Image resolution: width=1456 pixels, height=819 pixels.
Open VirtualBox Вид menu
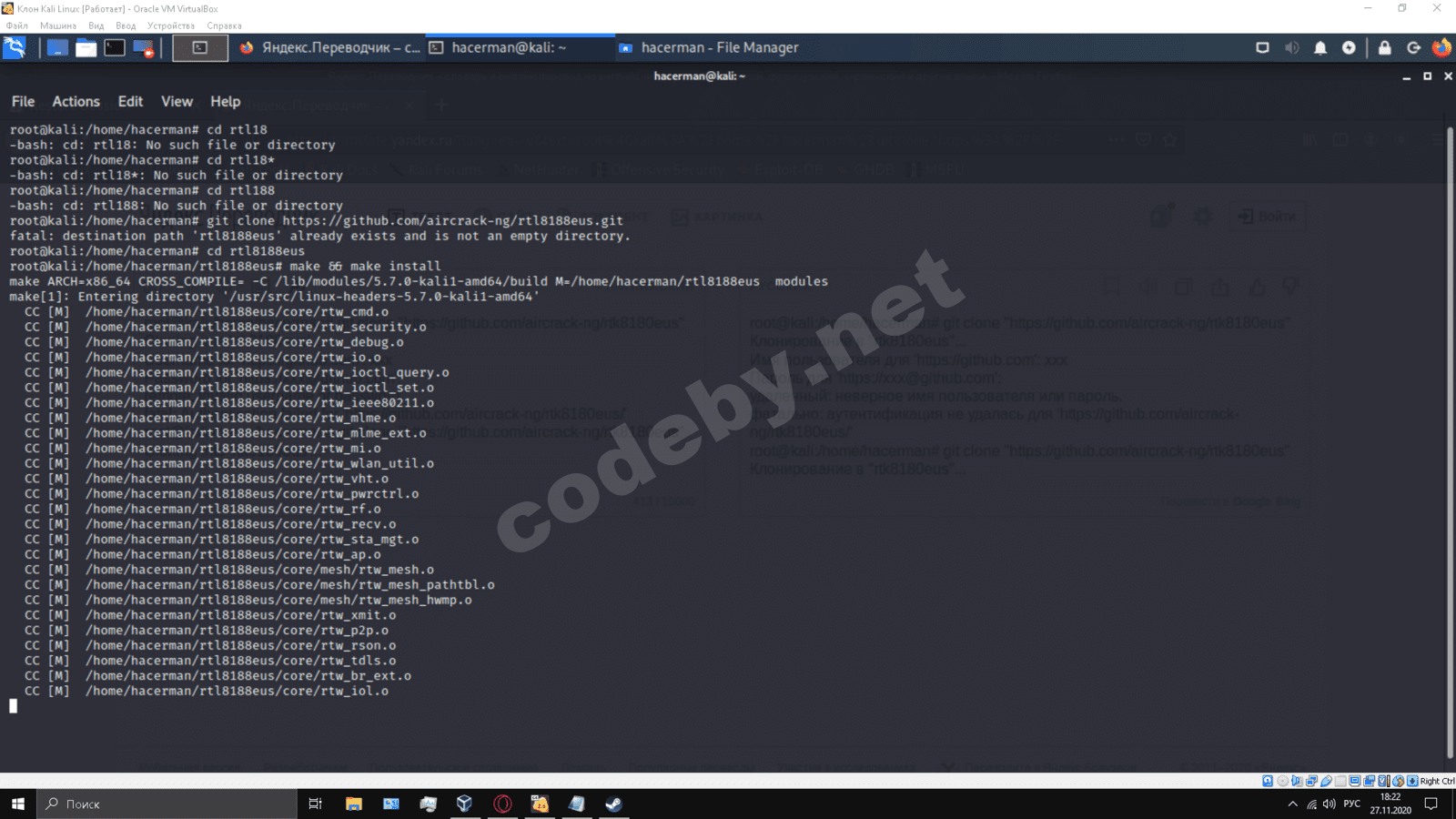(96, 25)
